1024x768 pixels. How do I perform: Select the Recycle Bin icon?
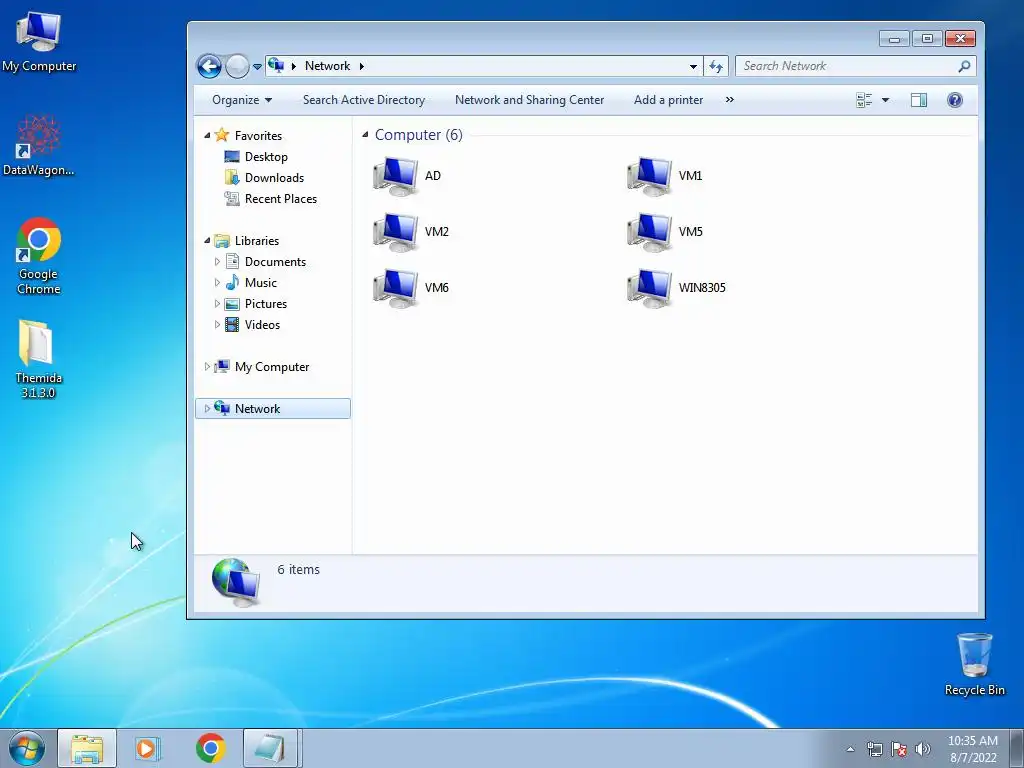point(975,665)
